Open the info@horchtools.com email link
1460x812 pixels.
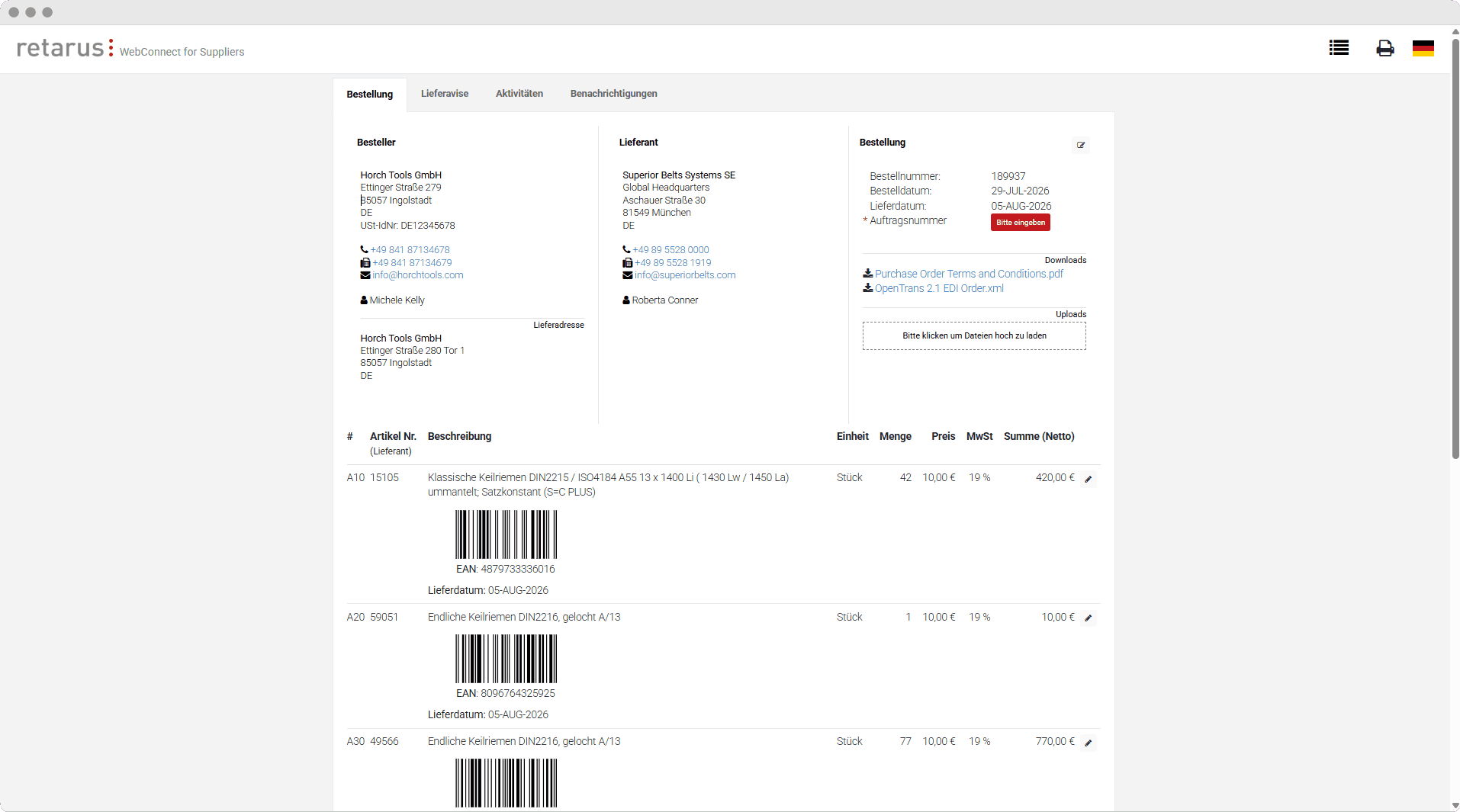tap(418, 275)
